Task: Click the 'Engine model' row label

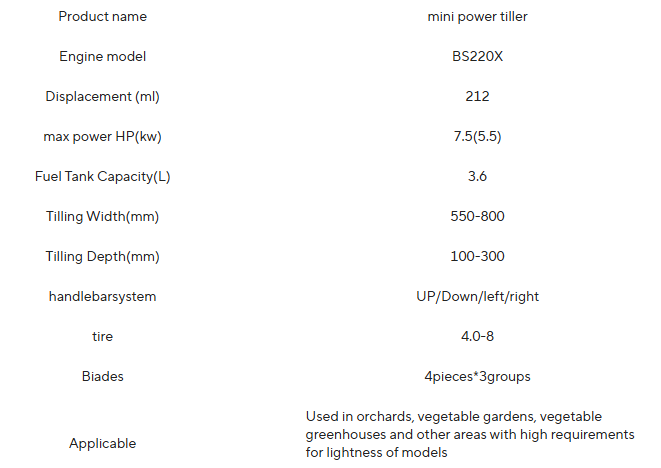Action: pyautogui.click(x=102, y=57)
